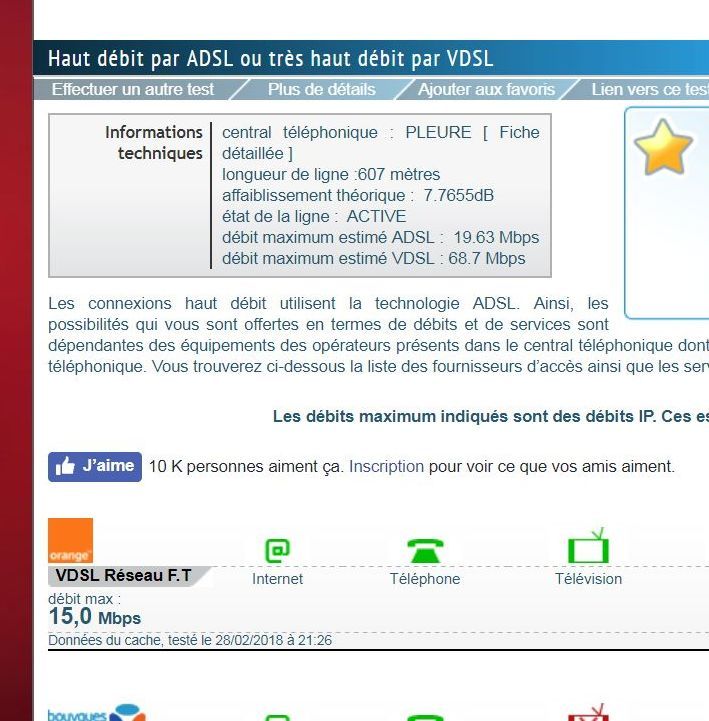Screen dimensions: 709x721
Task: Click the 'Informations techniques' heading
Action: pos(154,143)
